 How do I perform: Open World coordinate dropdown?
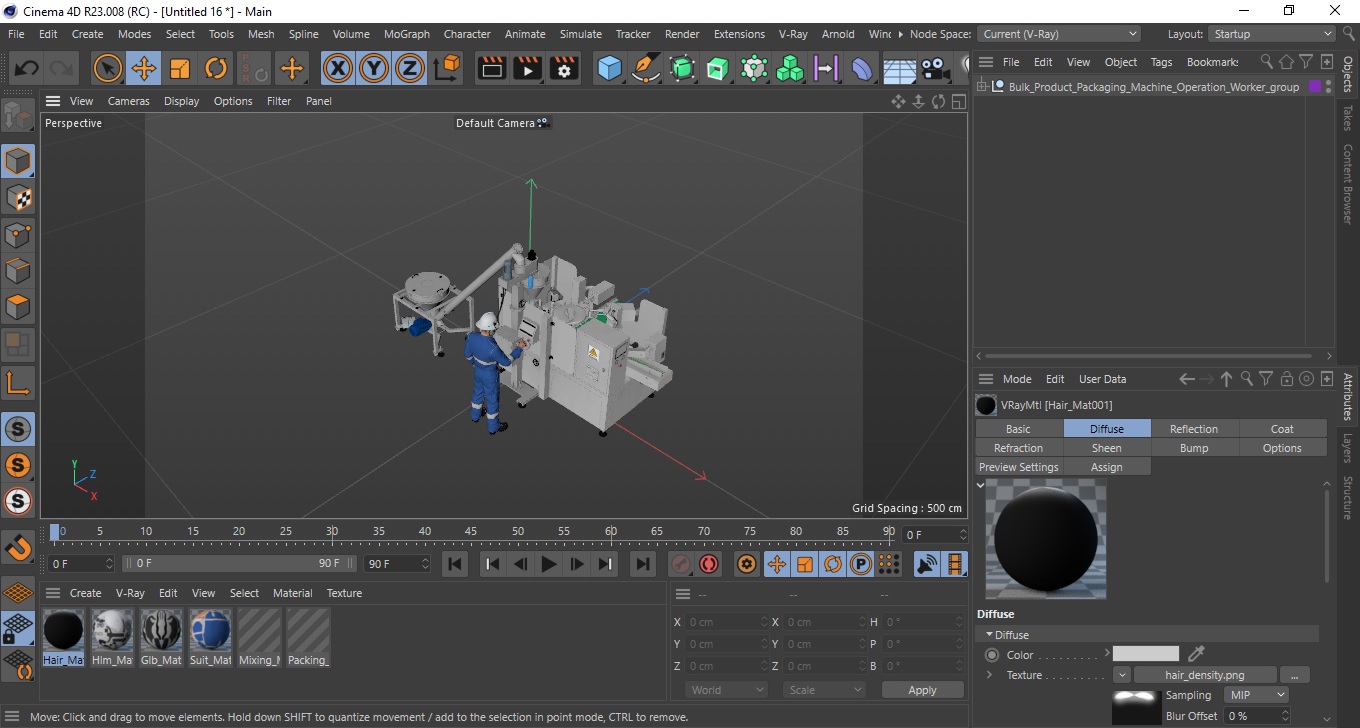point(727,690)
